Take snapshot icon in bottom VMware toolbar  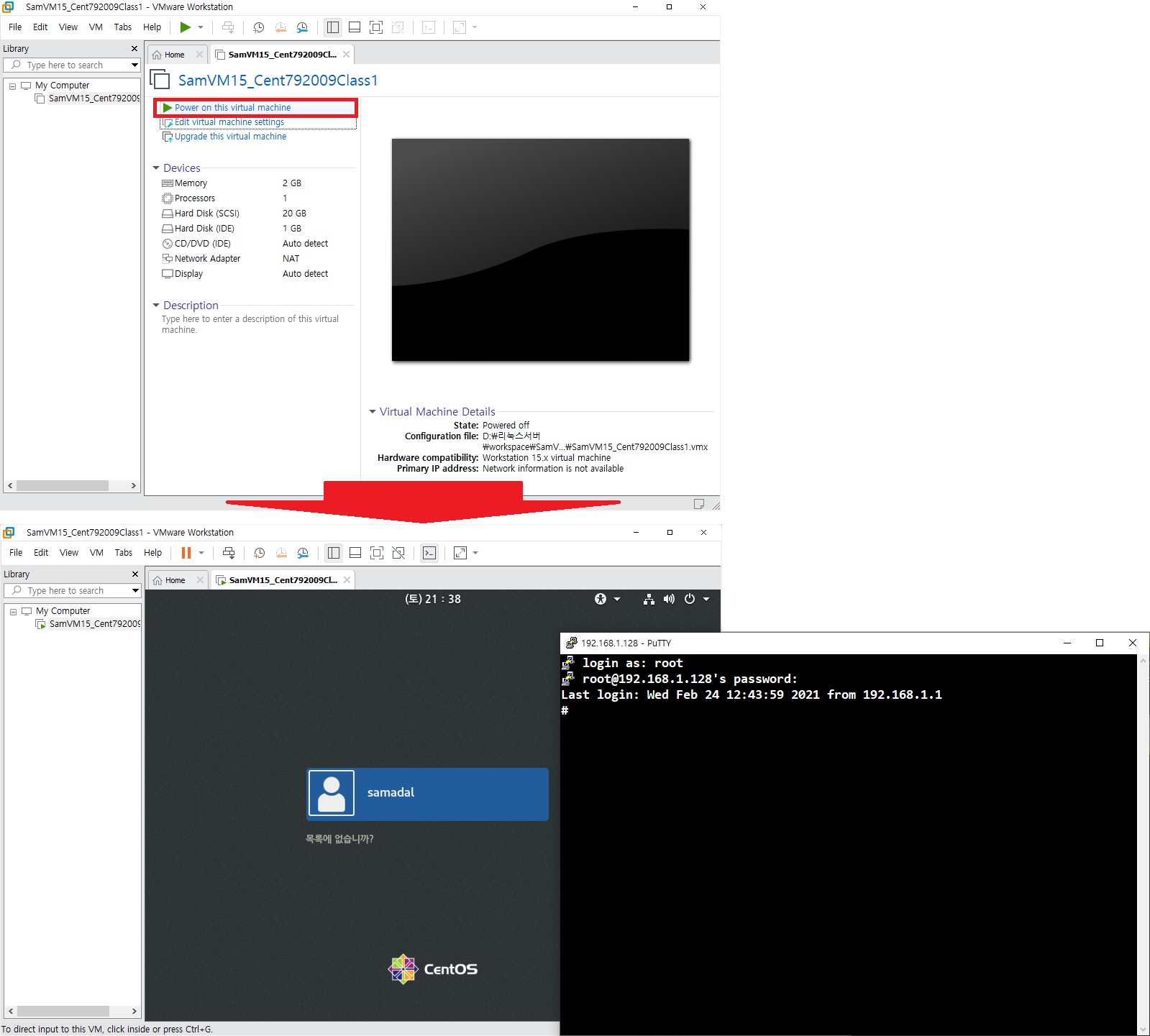point(260,553)
